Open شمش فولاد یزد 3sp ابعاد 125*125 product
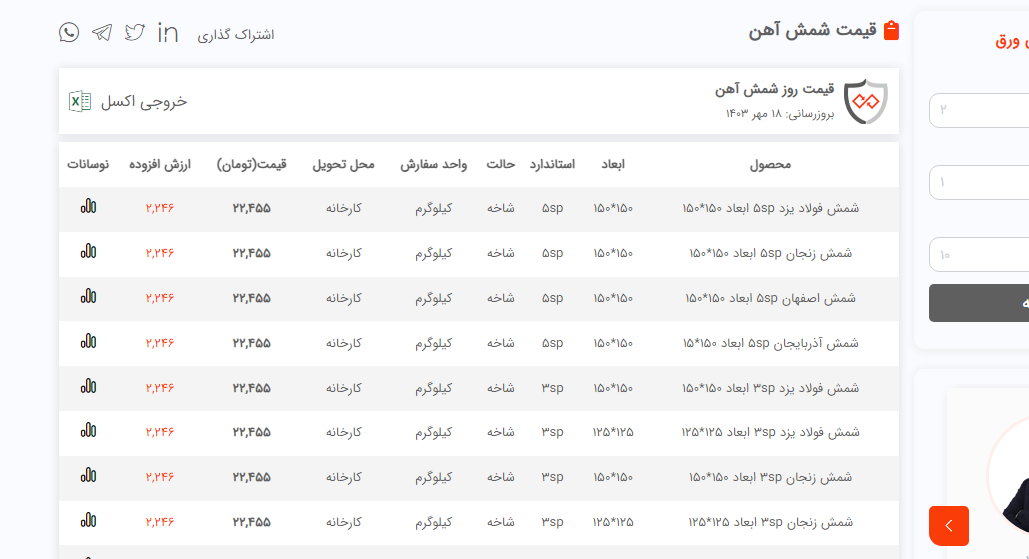The height and width of the screenshot is (559, 1029). coord(770,432)
